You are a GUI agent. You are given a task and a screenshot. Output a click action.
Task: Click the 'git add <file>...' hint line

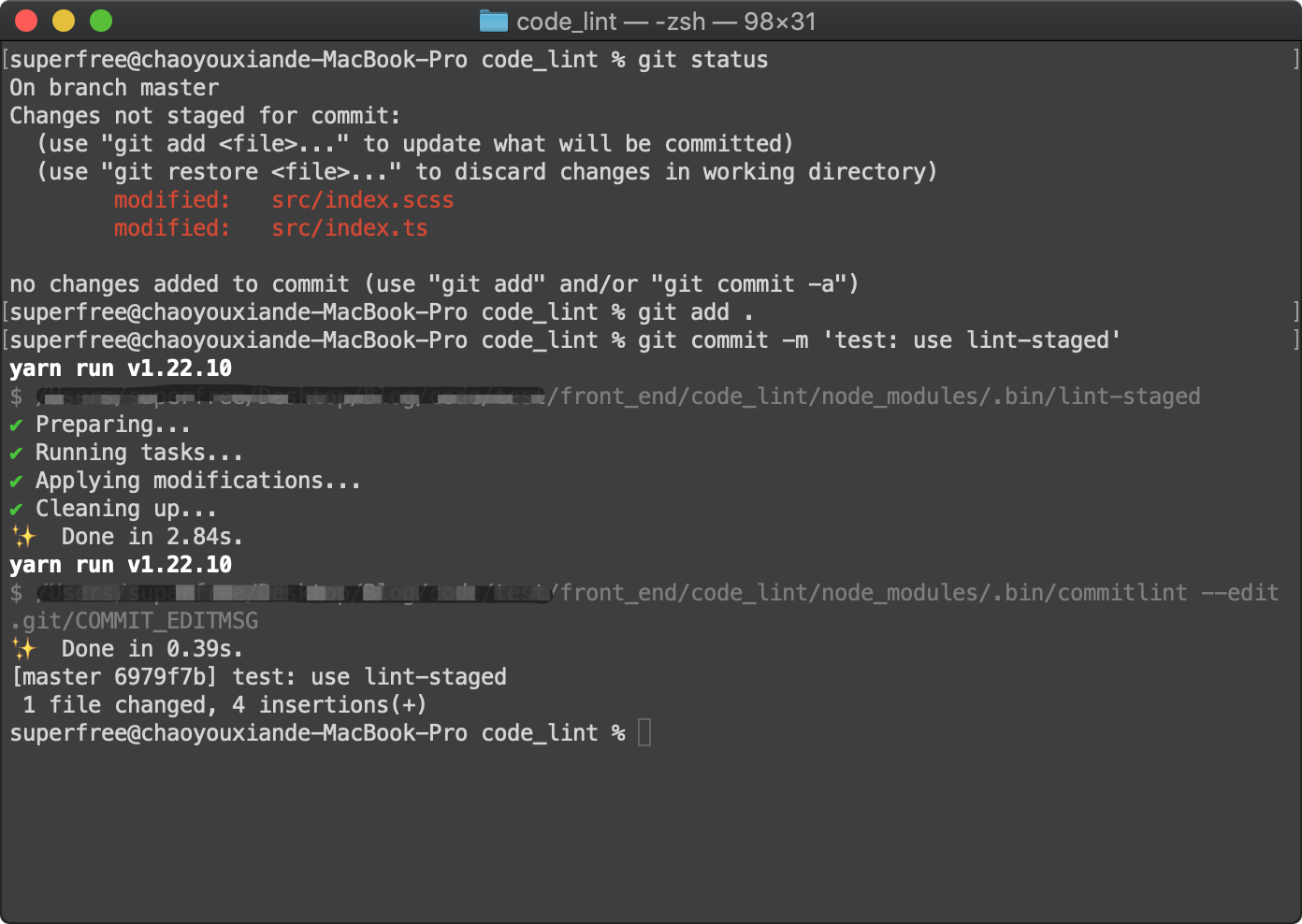click(x=415, y=144)
